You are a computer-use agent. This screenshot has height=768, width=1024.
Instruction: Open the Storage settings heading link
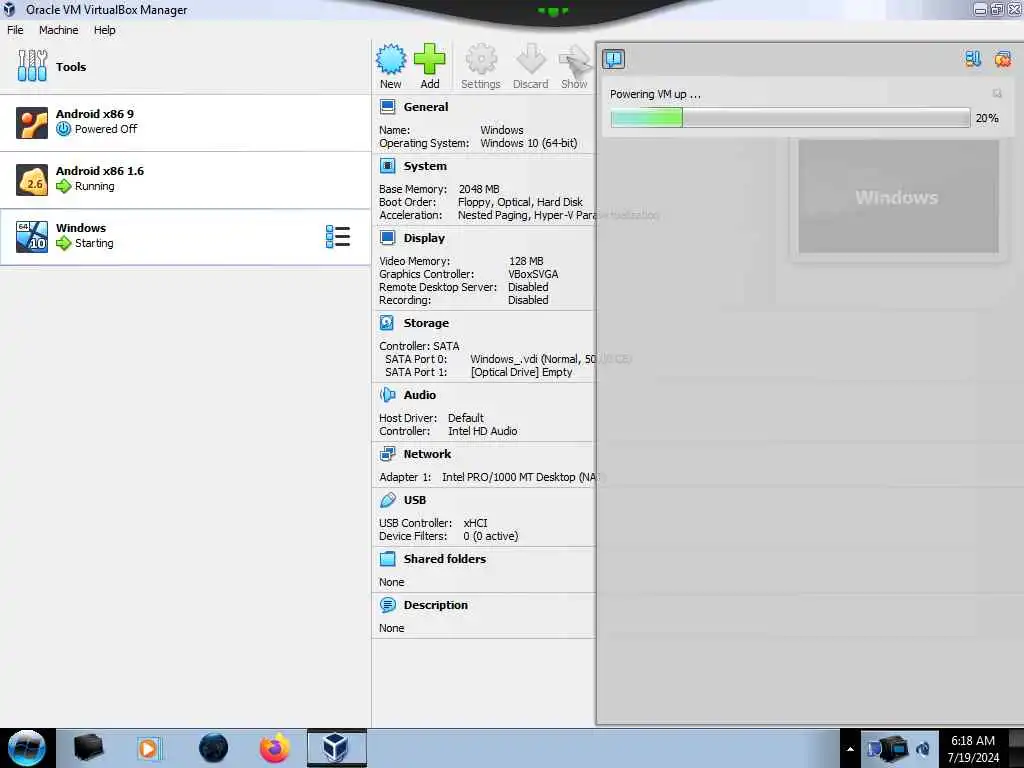(x=426, y=323)
